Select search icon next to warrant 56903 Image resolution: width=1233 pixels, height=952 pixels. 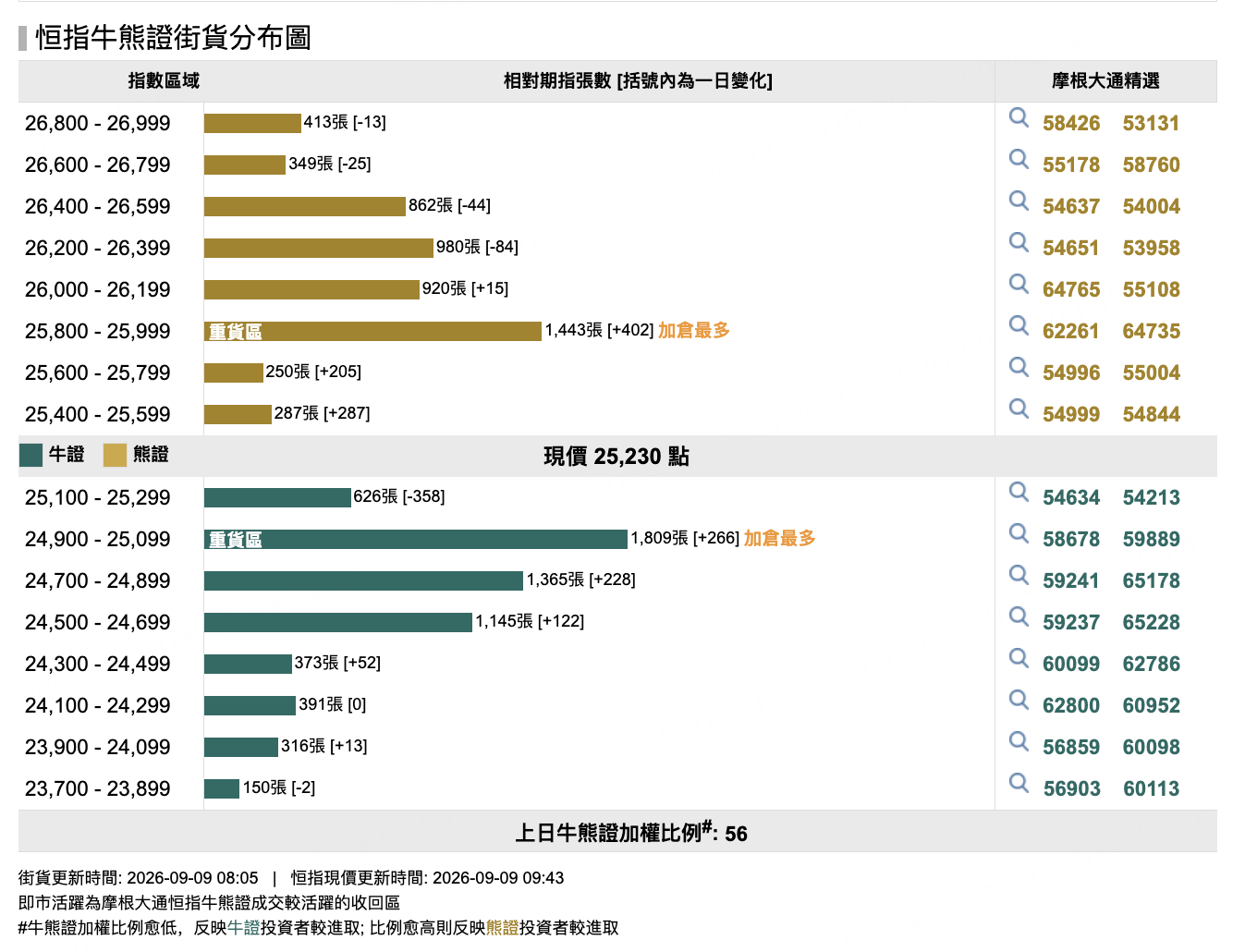[1019, 783]
